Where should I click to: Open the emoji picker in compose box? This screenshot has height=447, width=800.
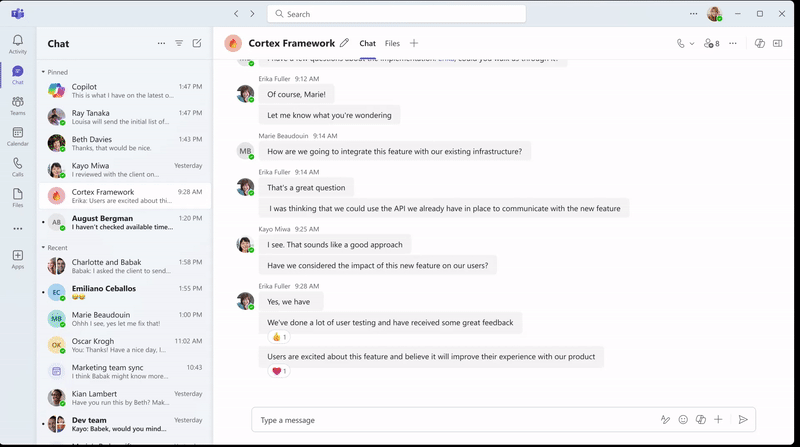tap(683, 420)
